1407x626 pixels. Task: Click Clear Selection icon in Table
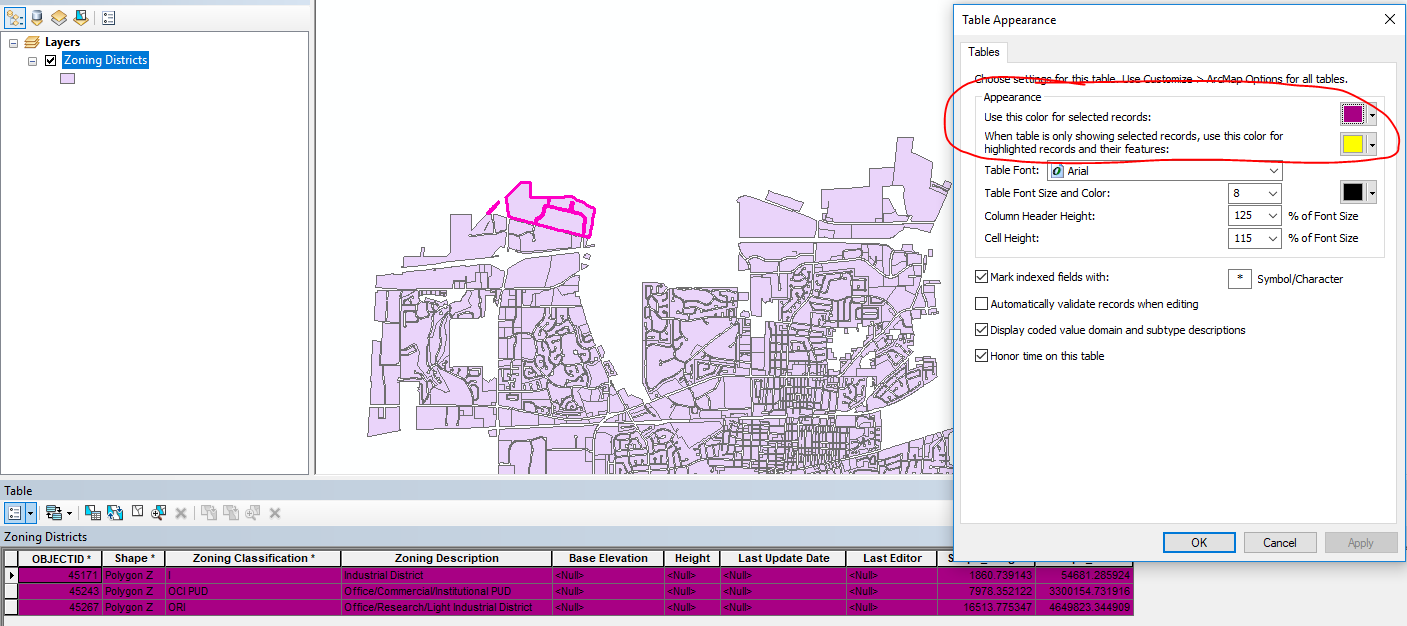click(137, 512)
